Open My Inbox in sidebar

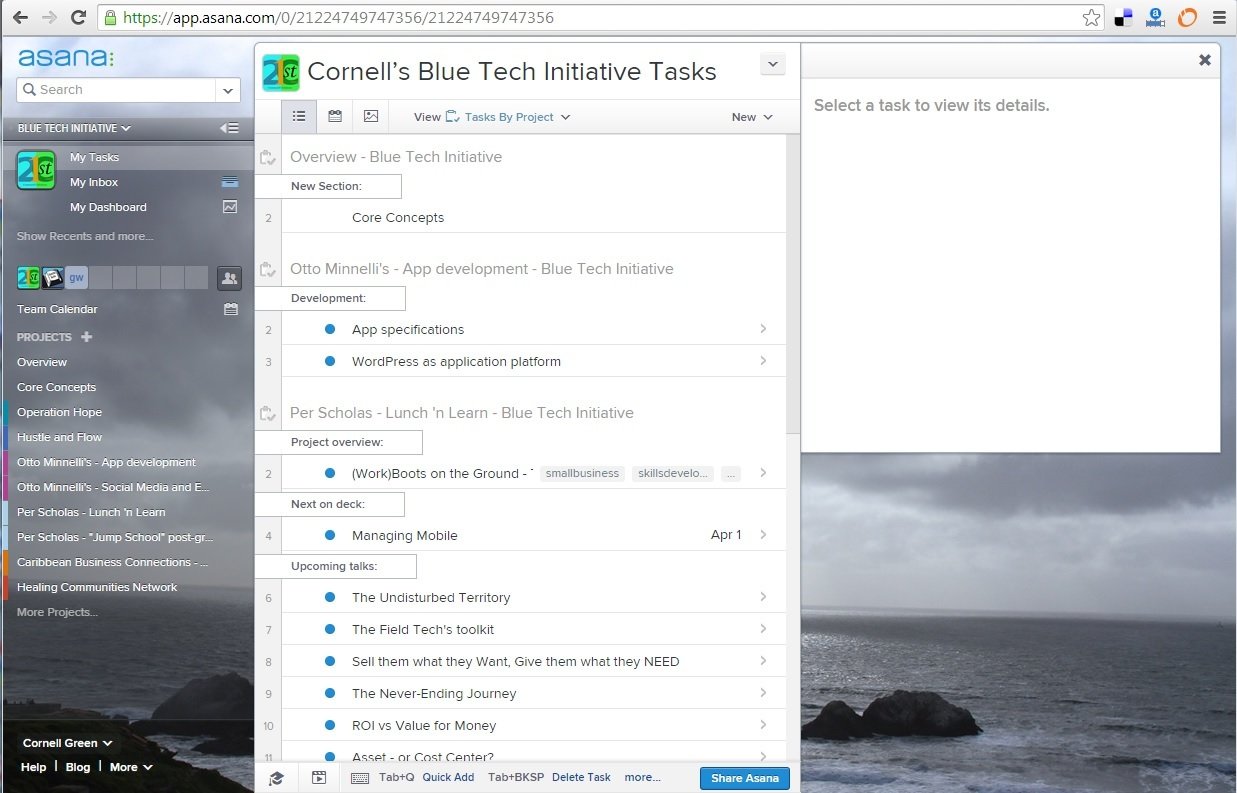tap(94, 182)
